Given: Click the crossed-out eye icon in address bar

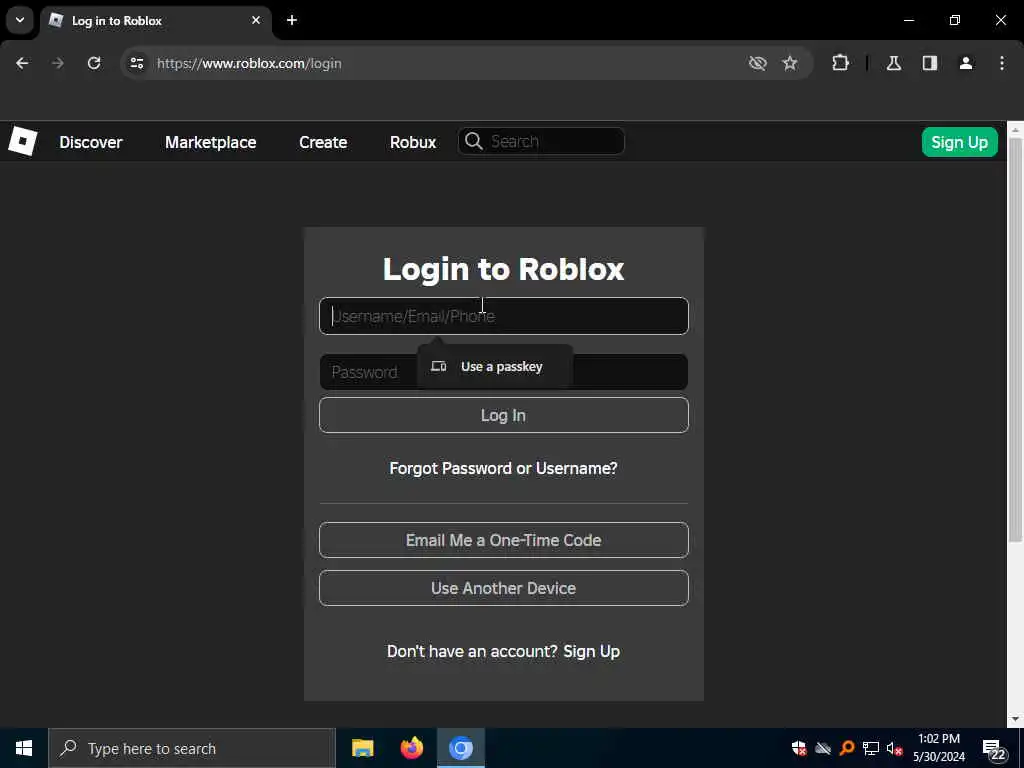Looking at the screenshot, I should [758, 63].
